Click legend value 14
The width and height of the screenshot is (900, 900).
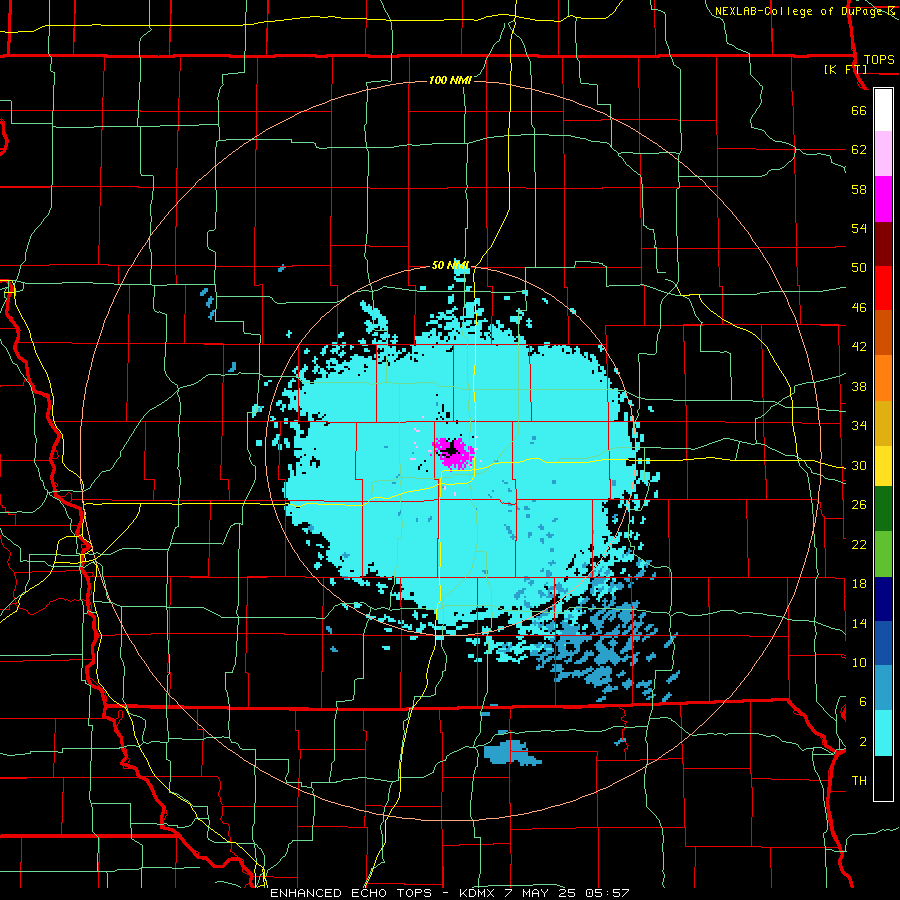click(x=859, y=623)
